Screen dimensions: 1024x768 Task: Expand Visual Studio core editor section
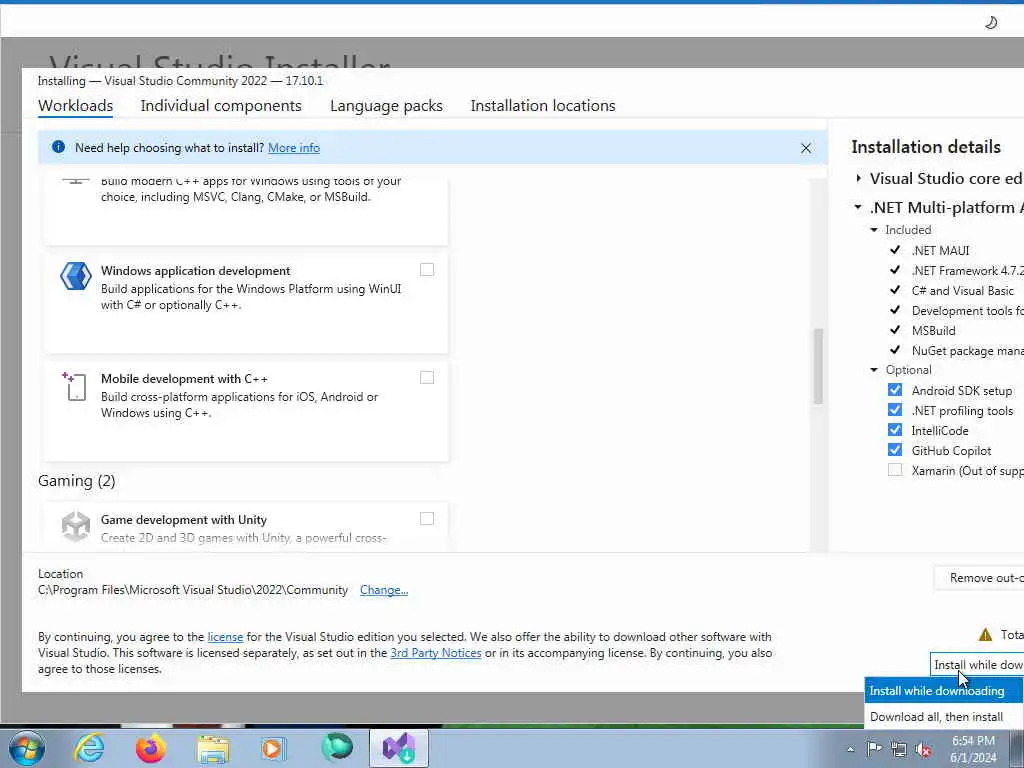coord(858,178)
